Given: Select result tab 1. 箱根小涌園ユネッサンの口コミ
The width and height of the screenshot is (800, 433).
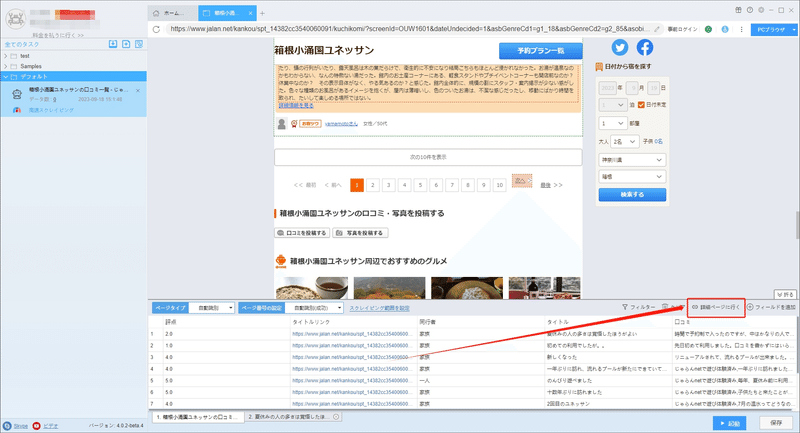Looking at the screenshot, I should click(197, 417).
